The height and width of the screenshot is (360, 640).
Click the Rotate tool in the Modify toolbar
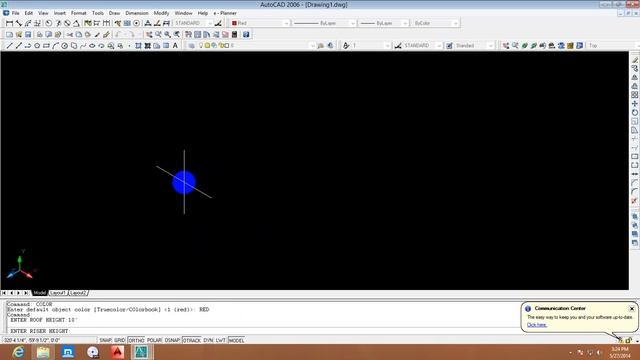[x=635, y=113]
